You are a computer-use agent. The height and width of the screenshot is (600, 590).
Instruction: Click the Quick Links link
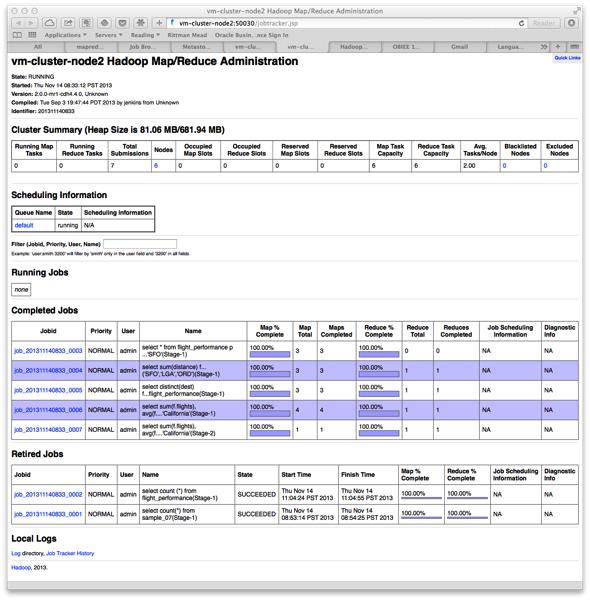click(567, 58)
